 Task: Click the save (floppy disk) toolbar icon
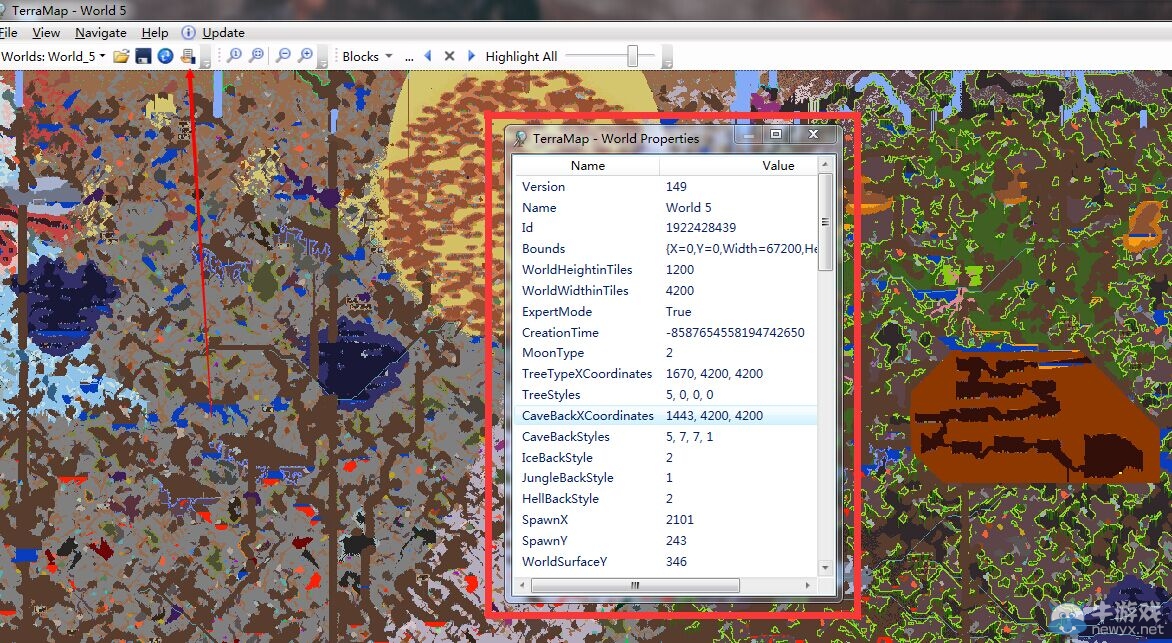144,56
